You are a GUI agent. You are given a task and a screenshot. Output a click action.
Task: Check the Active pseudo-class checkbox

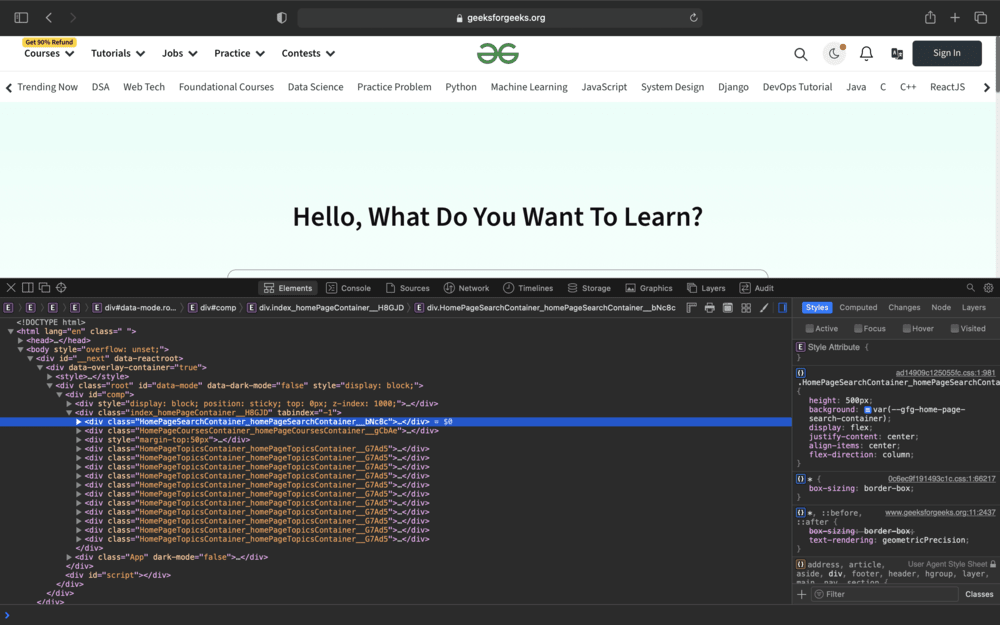810,328
